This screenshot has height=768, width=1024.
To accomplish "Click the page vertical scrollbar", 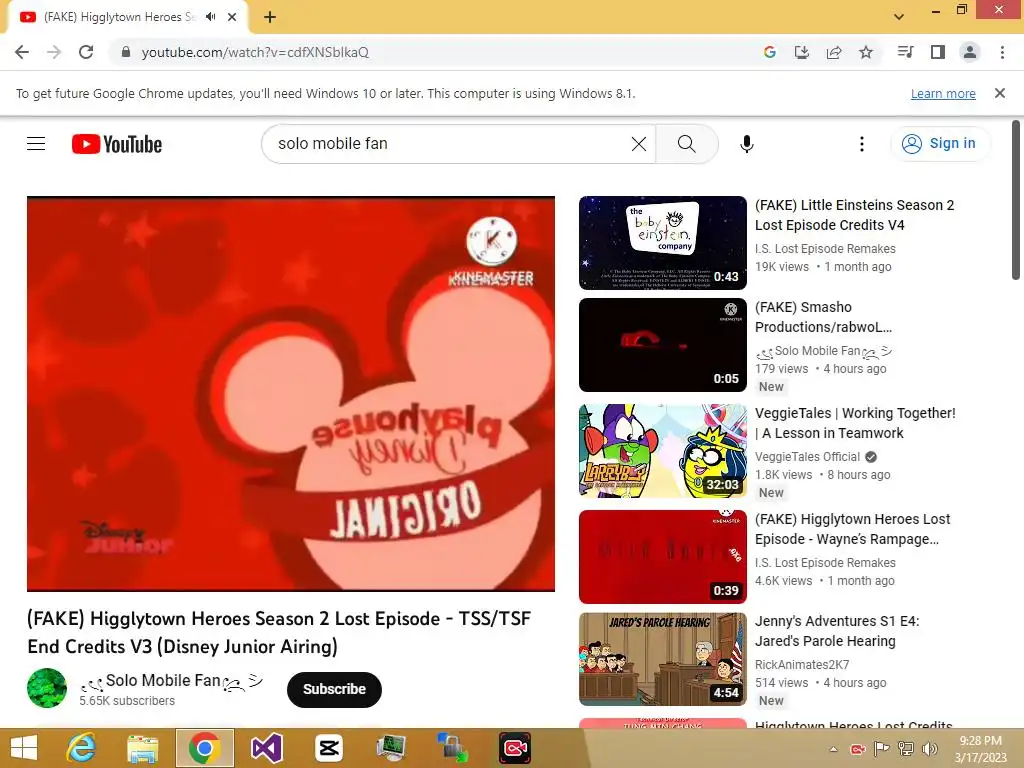I will tap(1016, 200).
